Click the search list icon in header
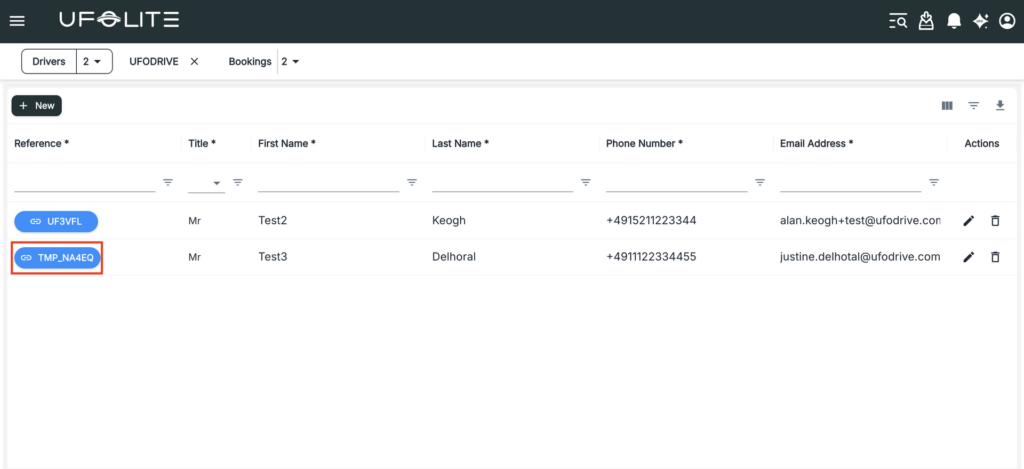The image size is (1024, 469). pyautogui.click(x=898, y=21)
